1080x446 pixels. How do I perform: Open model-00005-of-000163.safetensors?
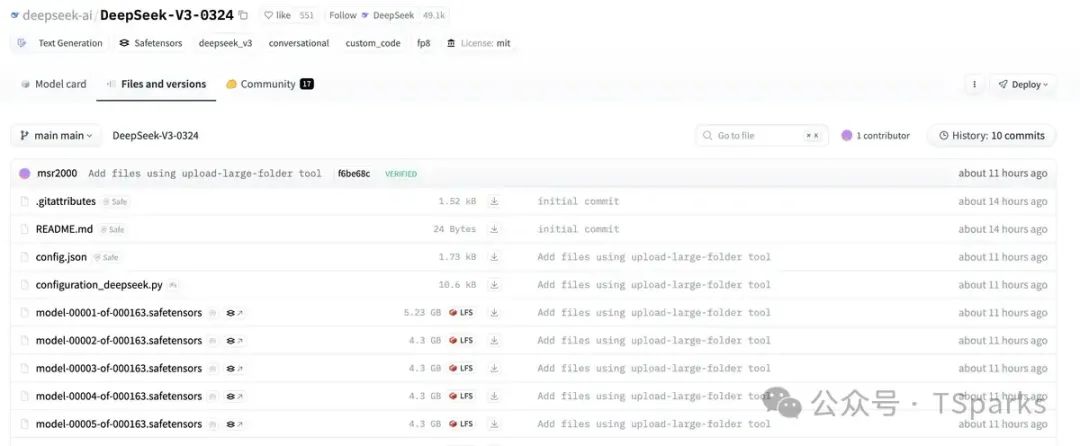pyautogui.click(x=118, y=424)
